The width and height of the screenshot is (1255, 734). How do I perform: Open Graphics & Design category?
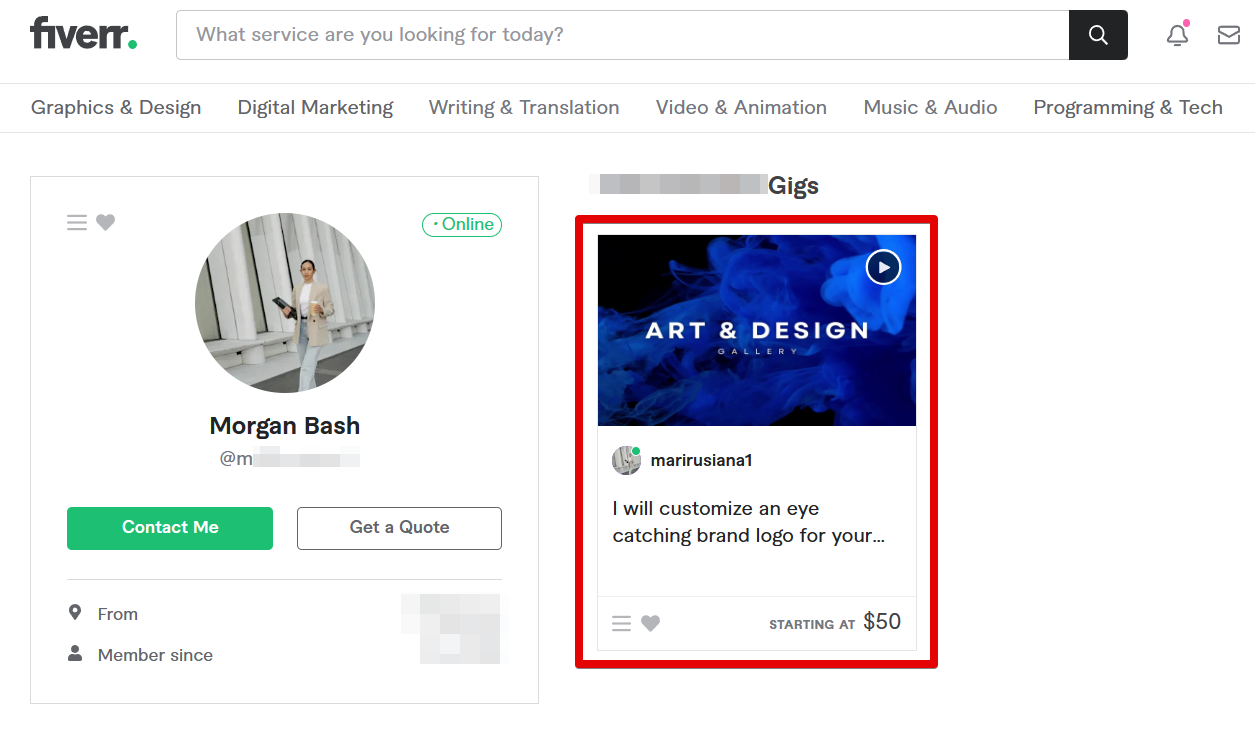tap(116, 108)
